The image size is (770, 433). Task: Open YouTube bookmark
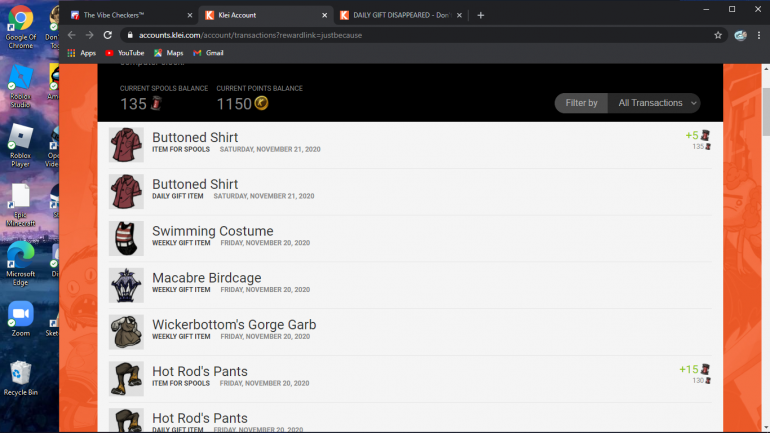tap(125, 53)
